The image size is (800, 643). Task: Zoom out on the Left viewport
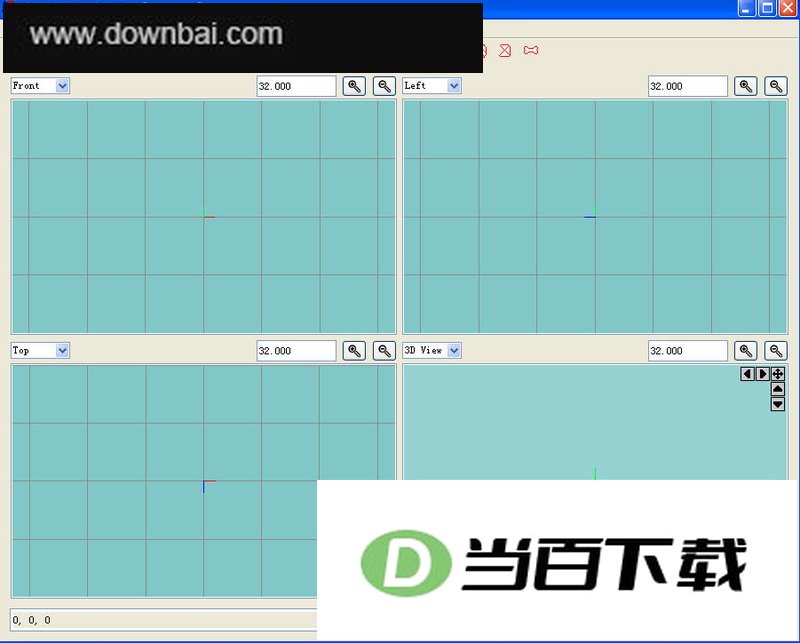click(776, 86)
